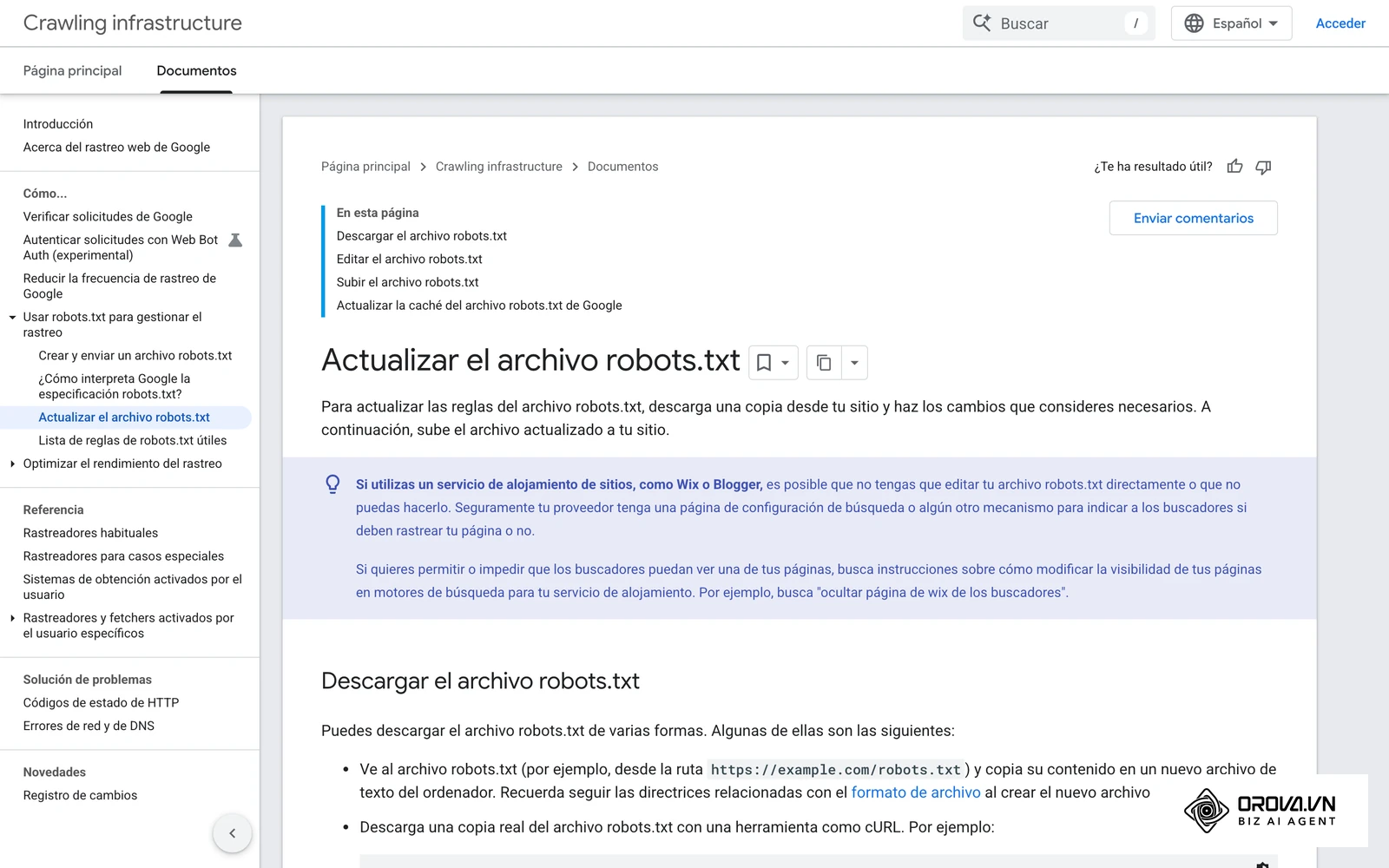Click 'Página principal' breadcrumb link
The height and width of the screenshot is (868, 1389).
click(x=365, y=167)
